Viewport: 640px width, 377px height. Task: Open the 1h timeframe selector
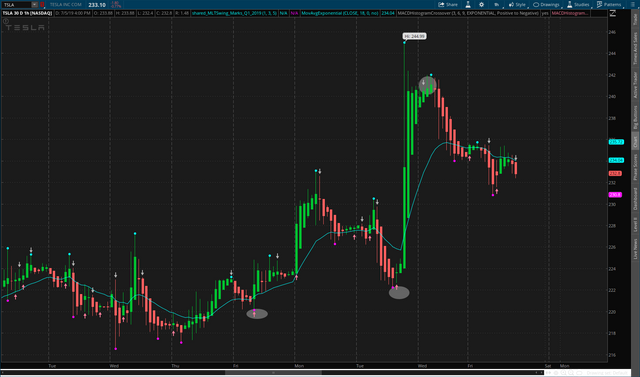[x=496, y=4]
